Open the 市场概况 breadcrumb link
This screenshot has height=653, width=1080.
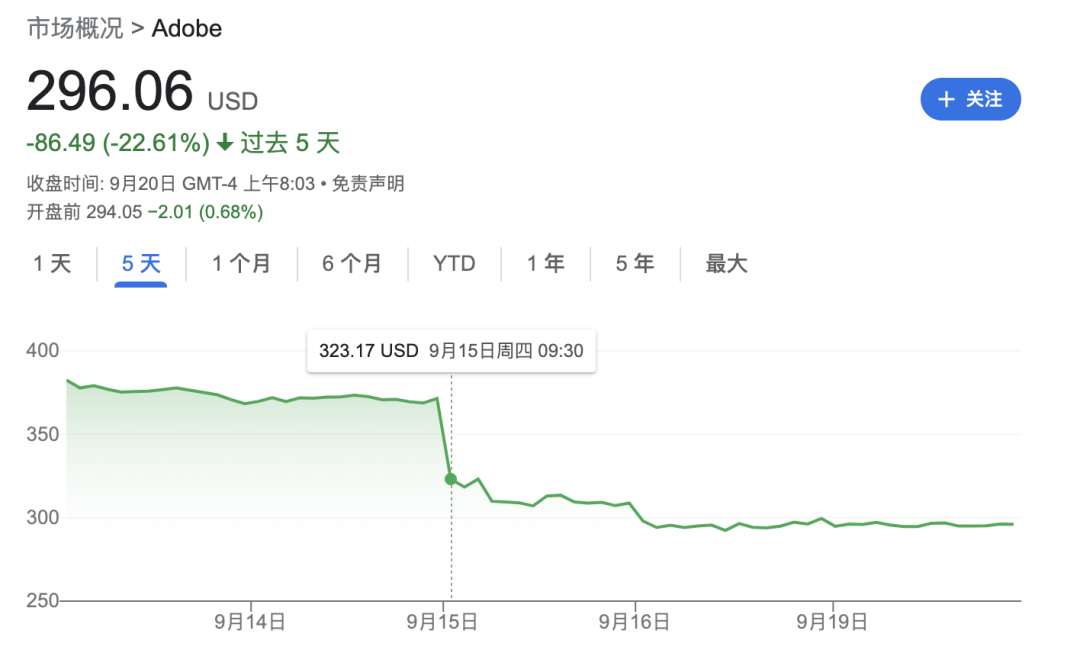click(x=75, y=28)
